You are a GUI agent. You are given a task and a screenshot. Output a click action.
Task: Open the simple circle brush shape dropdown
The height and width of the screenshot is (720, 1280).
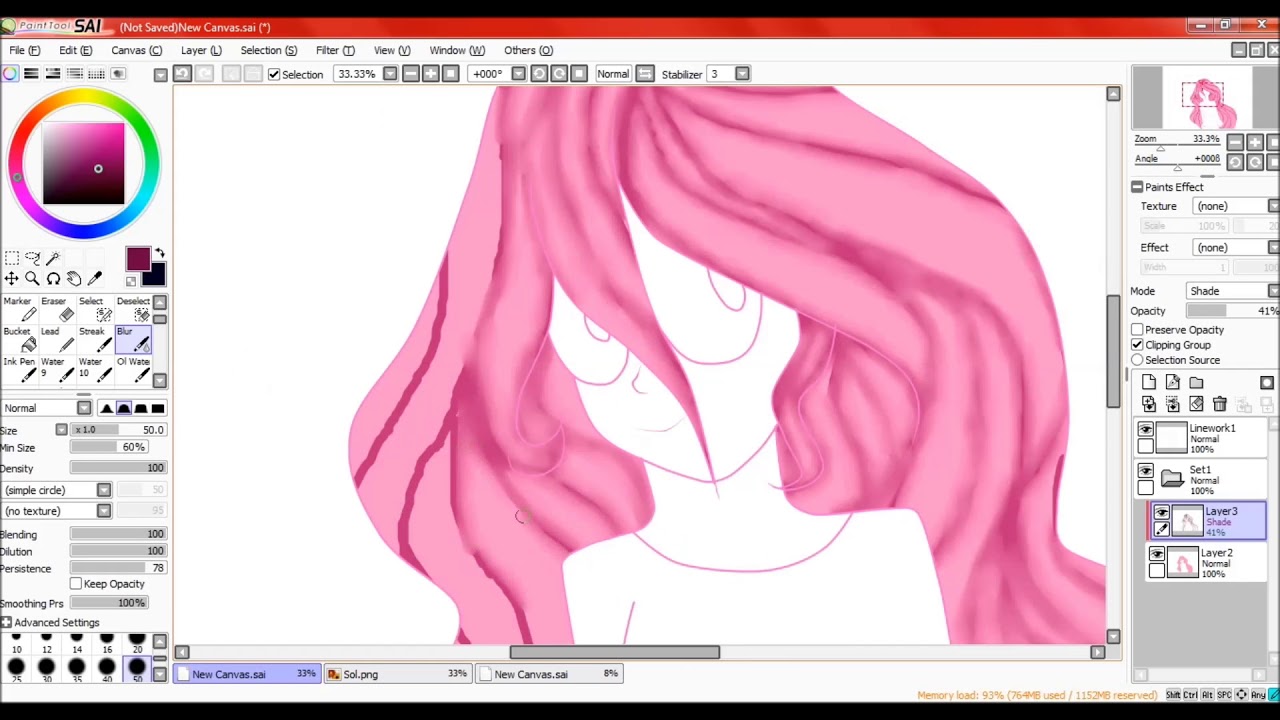click(x=56, y=490)
